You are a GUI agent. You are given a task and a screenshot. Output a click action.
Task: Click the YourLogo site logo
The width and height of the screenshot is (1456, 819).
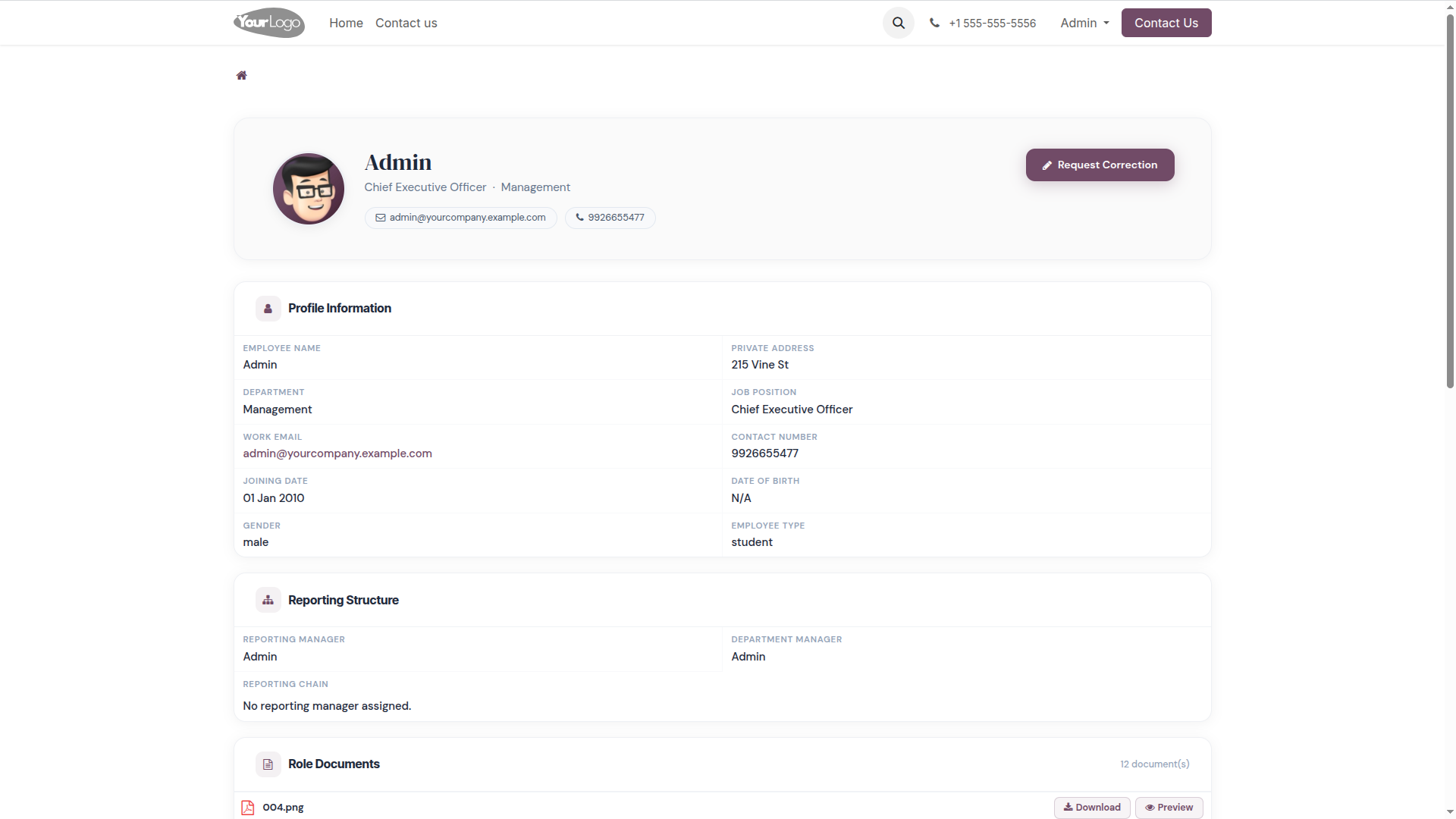coord(269,23)
